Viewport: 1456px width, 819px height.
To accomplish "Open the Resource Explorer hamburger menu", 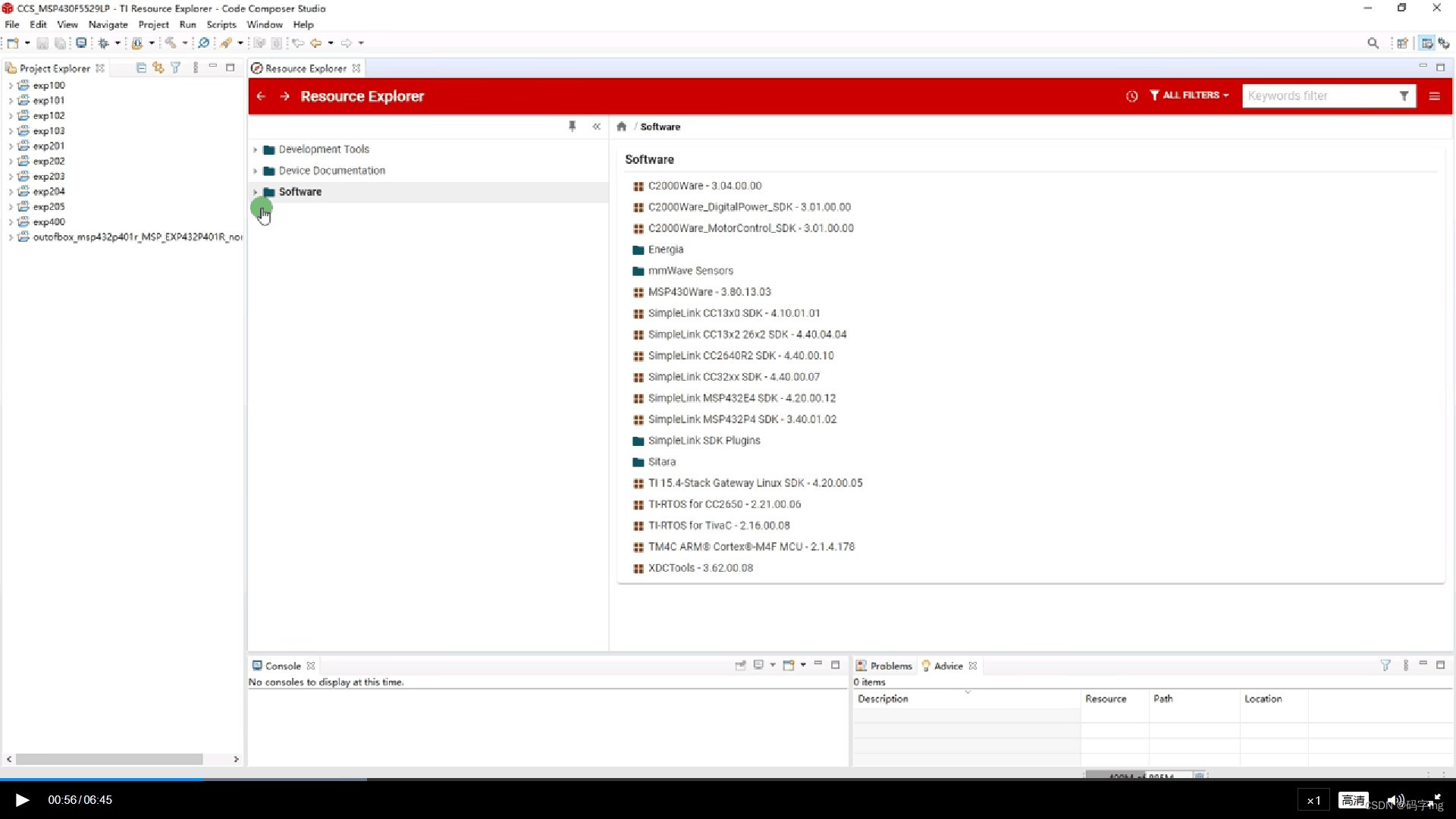I will click(1434, 96).
